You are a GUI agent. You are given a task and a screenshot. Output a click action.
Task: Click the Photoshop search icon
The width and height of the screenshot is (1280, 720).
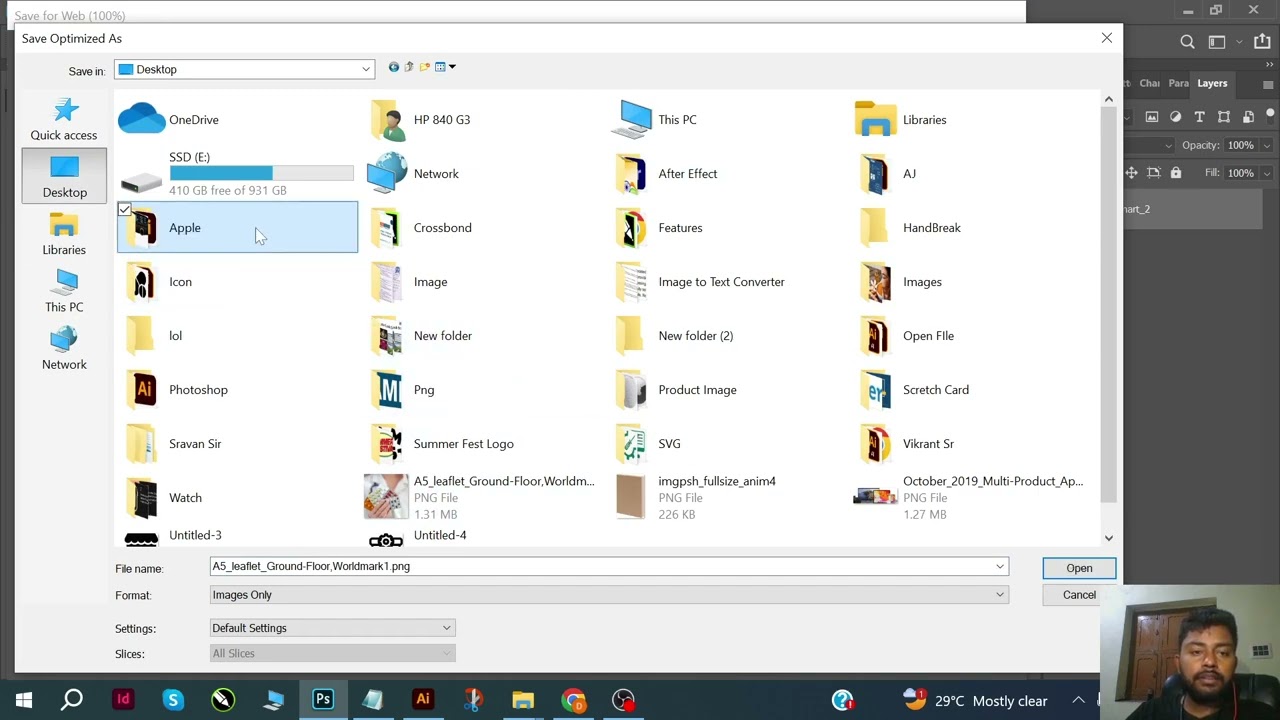point(1187,42)
